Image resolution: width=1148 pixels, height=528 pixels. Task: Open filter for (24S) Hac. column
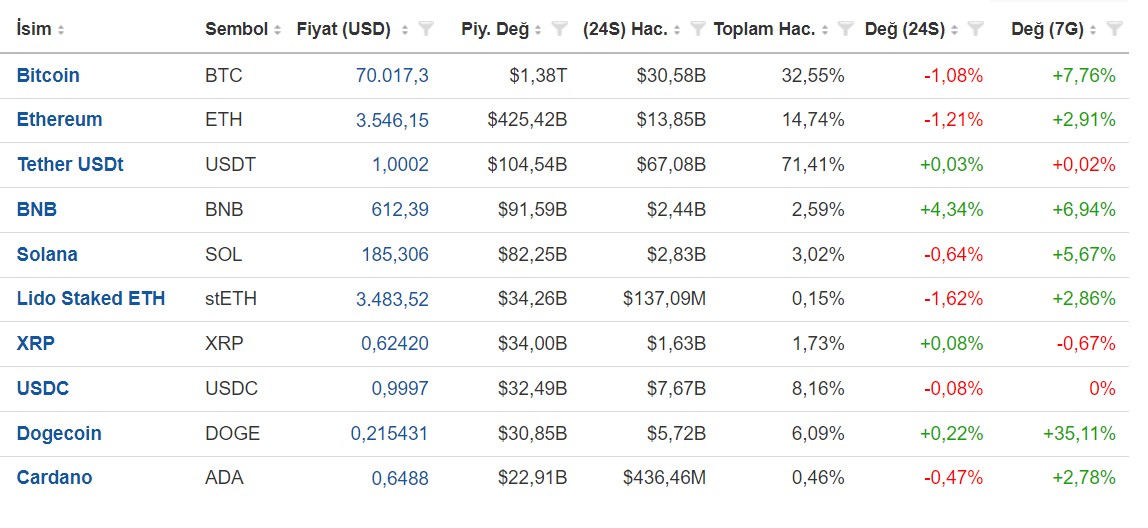tap(698, 30)
